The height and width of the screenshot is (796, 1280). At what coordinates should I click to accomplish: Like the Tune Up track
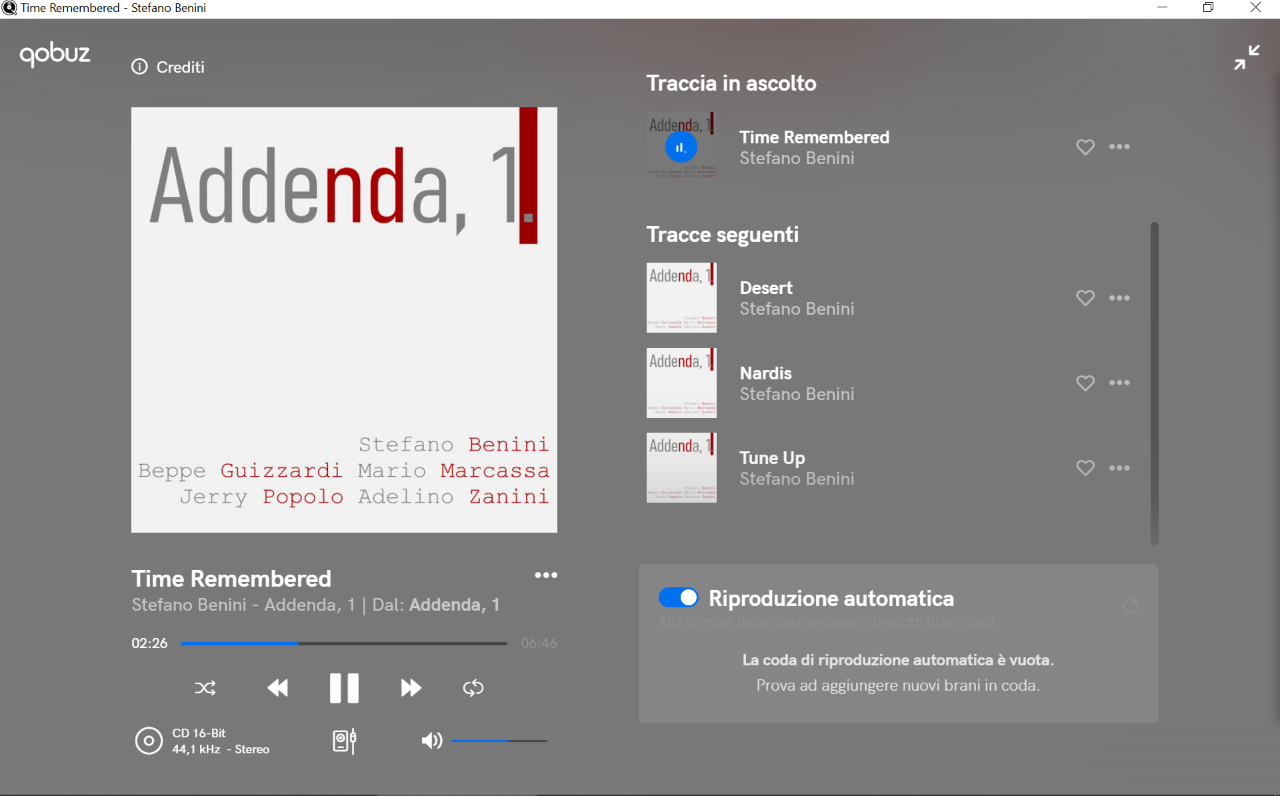coord(1085,468)
